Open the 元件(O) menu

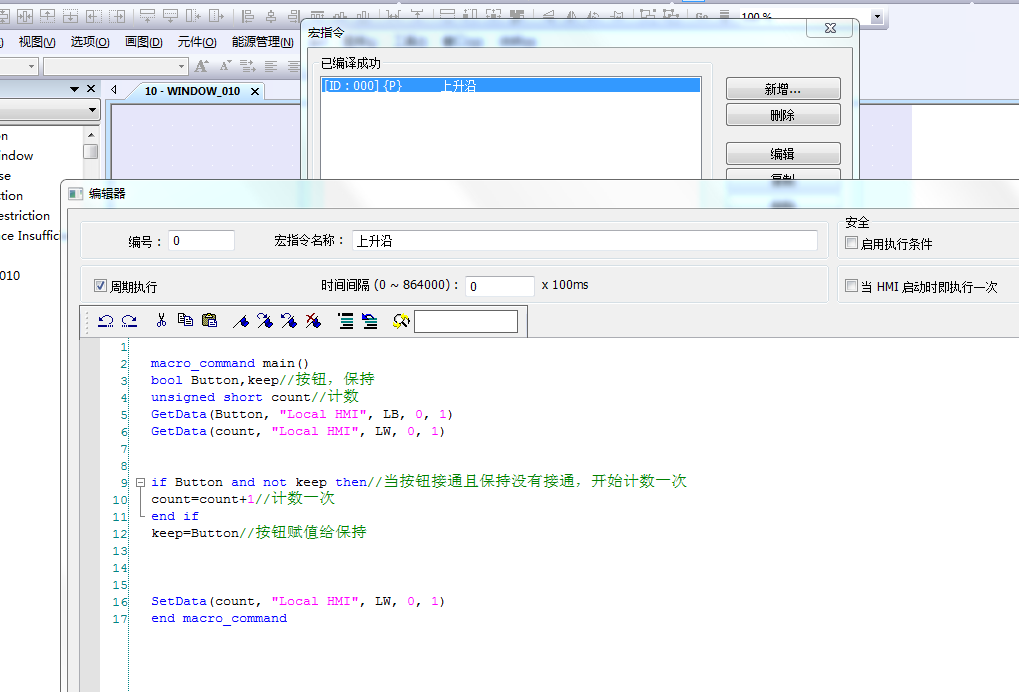point(197,42)
